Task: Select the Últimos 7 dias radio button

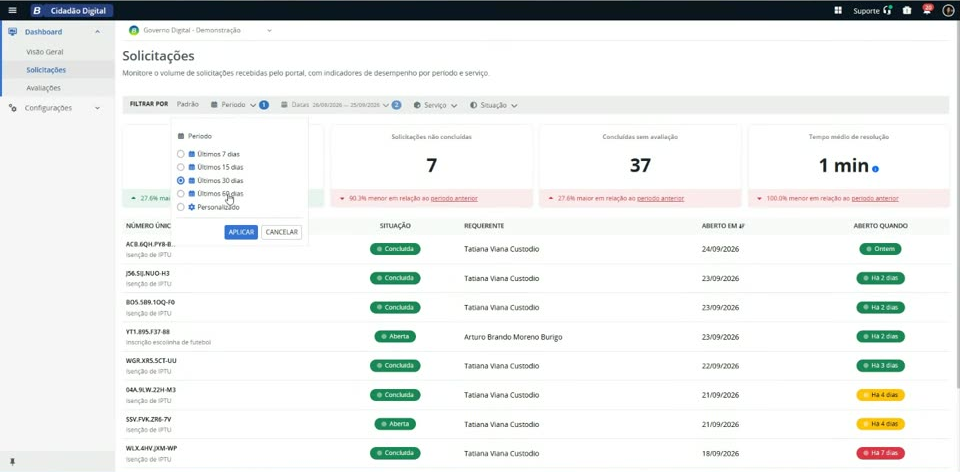Action: pos(181,154)
